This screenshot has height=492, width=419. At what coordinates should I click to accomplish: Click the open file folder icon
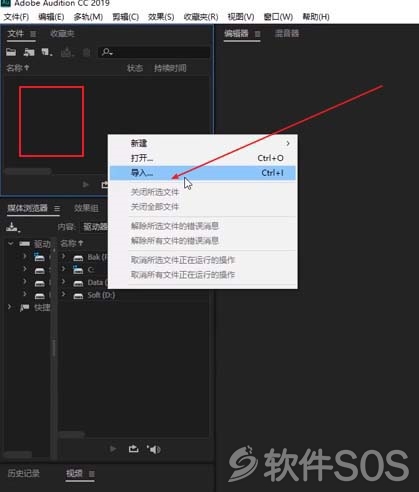[x=11, y=52]
